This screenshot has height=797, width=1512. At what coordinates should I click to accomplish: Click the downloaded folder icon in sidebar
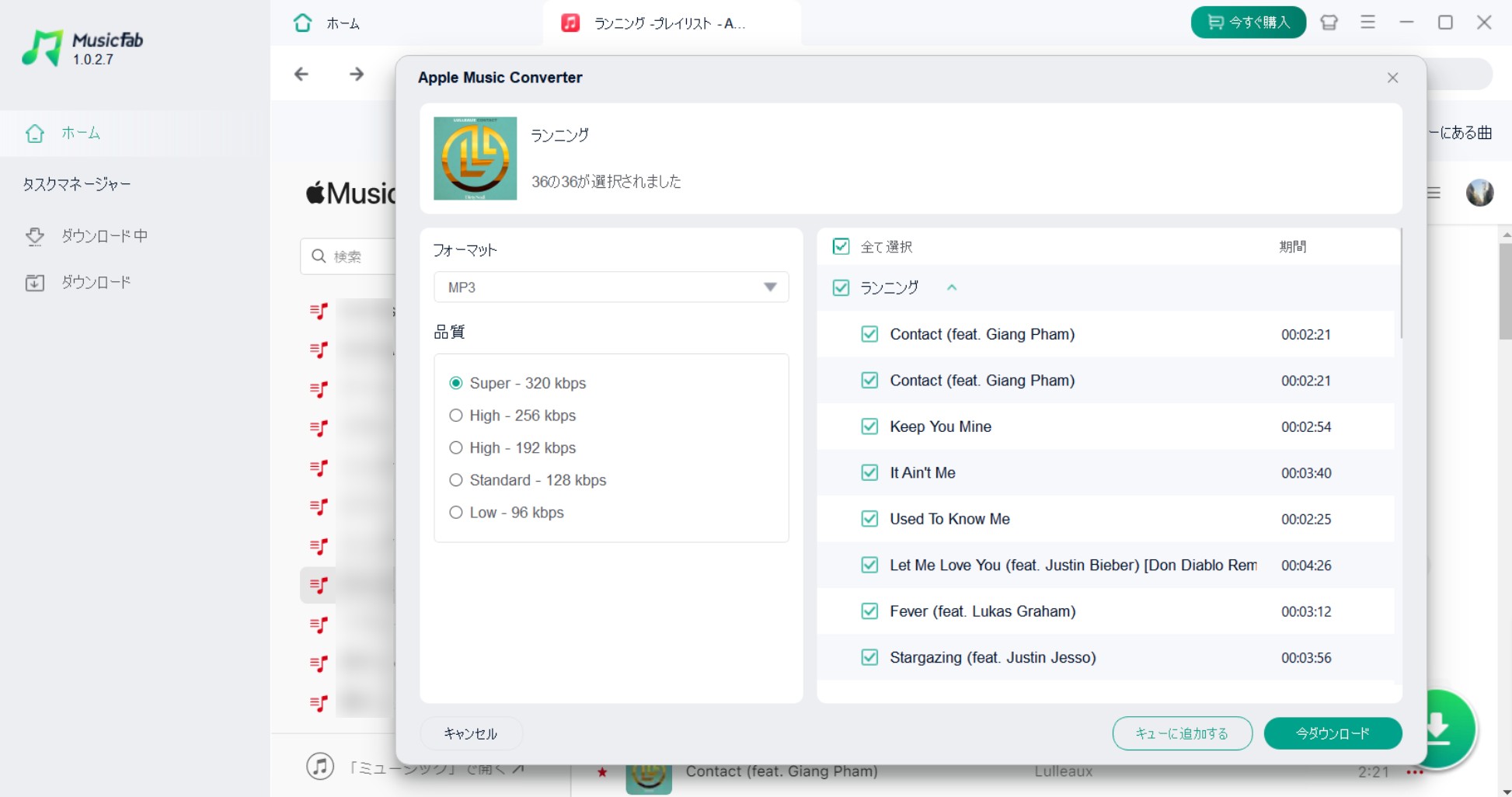[35, 283]
